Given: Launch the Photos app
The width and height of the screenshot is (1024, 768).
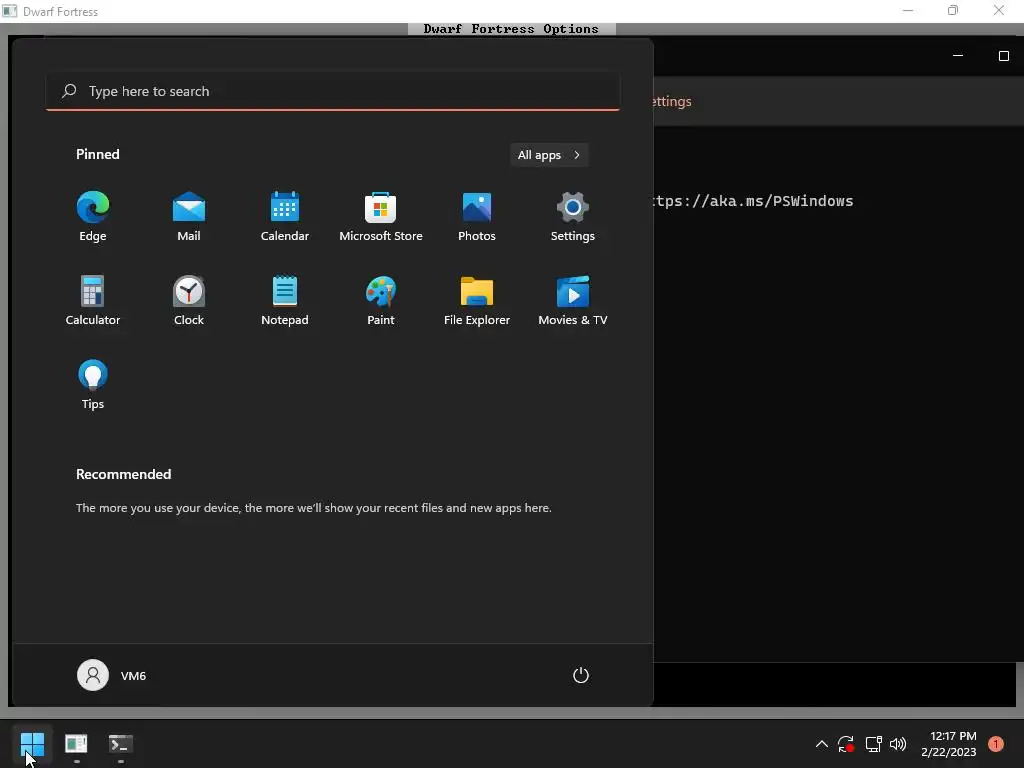Looking at the screenshot, I should [477, 217].
